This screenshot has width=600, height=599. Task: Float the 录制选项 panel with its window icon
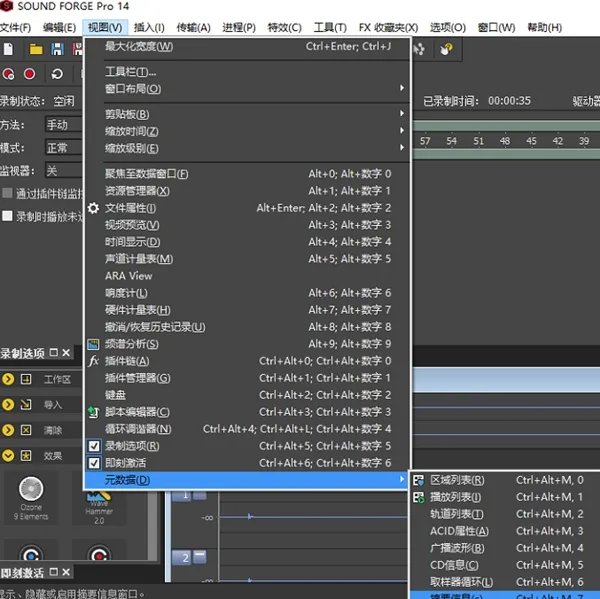pos(54,352)
